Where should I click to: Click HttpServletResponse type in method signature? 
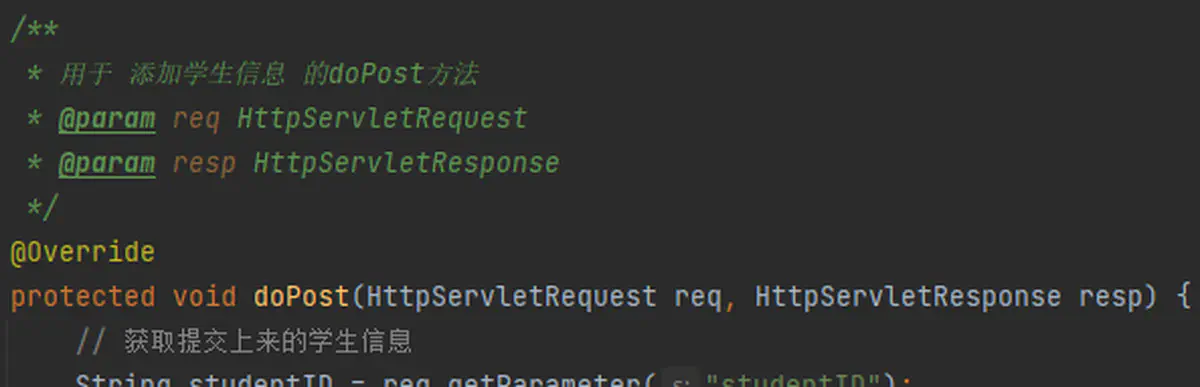point(908,297)
